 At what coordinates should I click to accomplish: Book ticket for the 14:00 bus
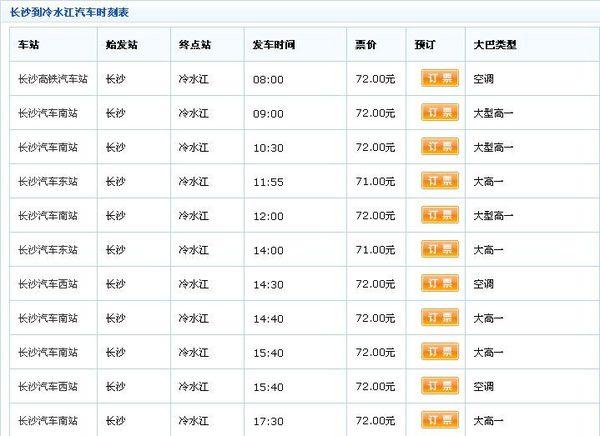coord(440,249)
